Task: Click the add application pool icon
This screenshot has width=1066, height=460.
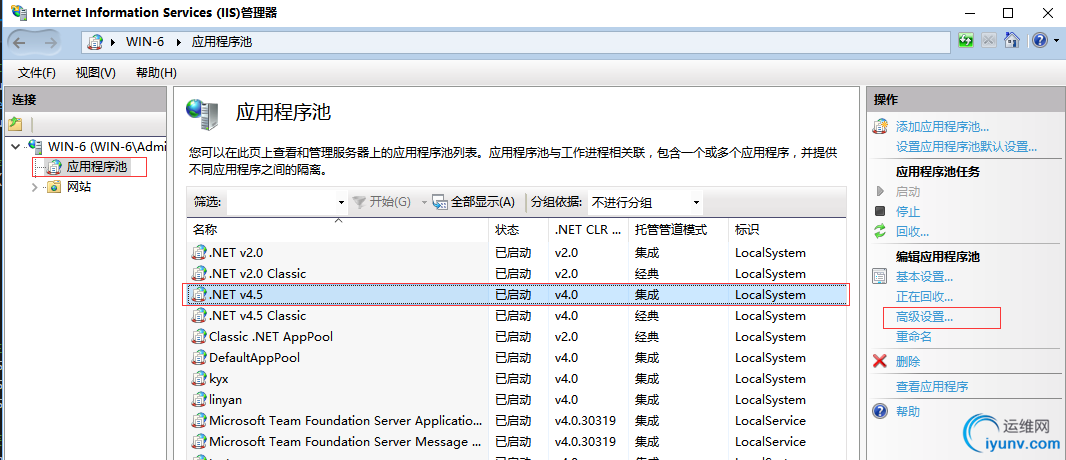Action: (x=880, y=126)
